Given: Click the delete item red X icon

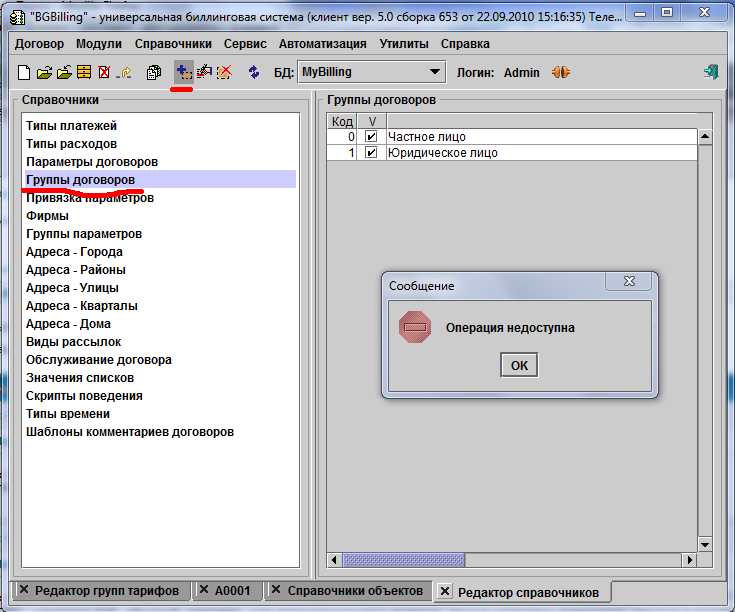Looking at the screenshot, I should (x=225, y=72).
